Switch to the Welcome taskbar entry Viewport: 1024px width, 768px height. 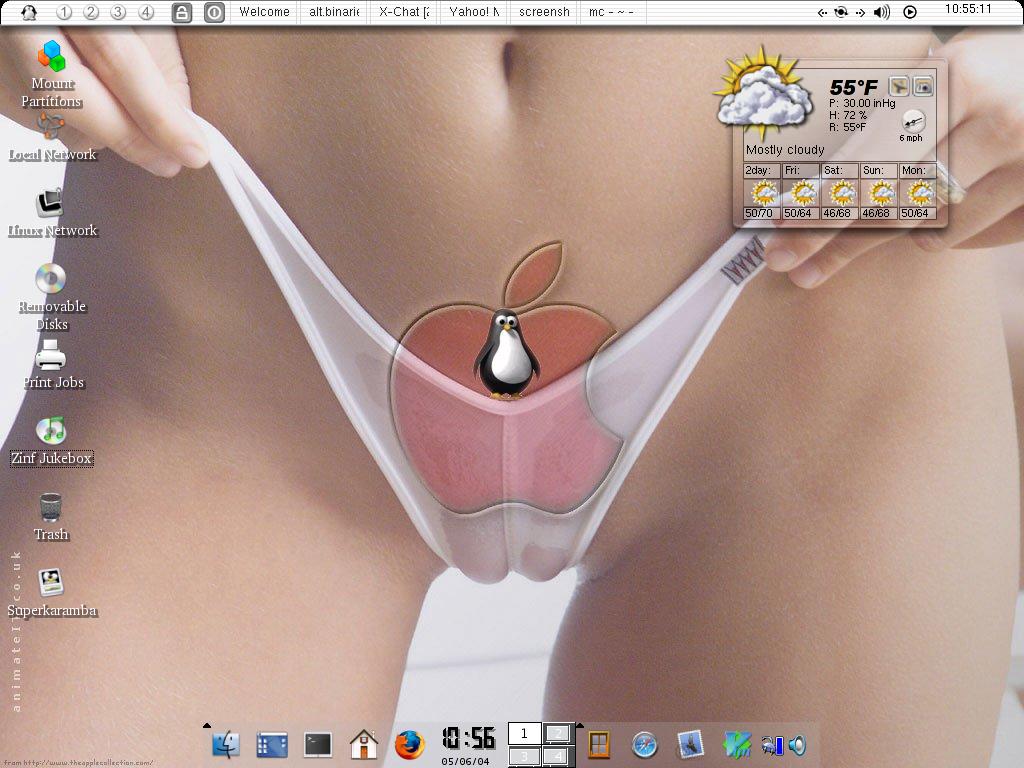coord(264,12)
